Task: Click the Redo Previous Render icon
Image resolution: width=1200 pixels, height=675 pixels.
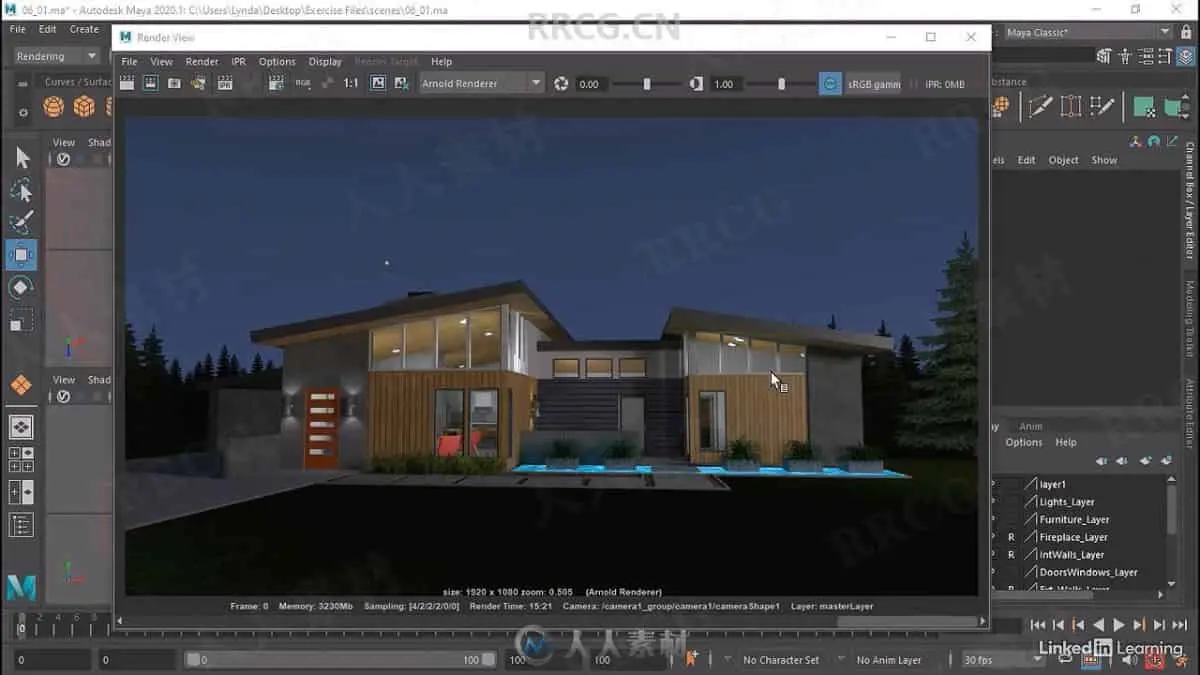Action: click(x=128, y=84)
